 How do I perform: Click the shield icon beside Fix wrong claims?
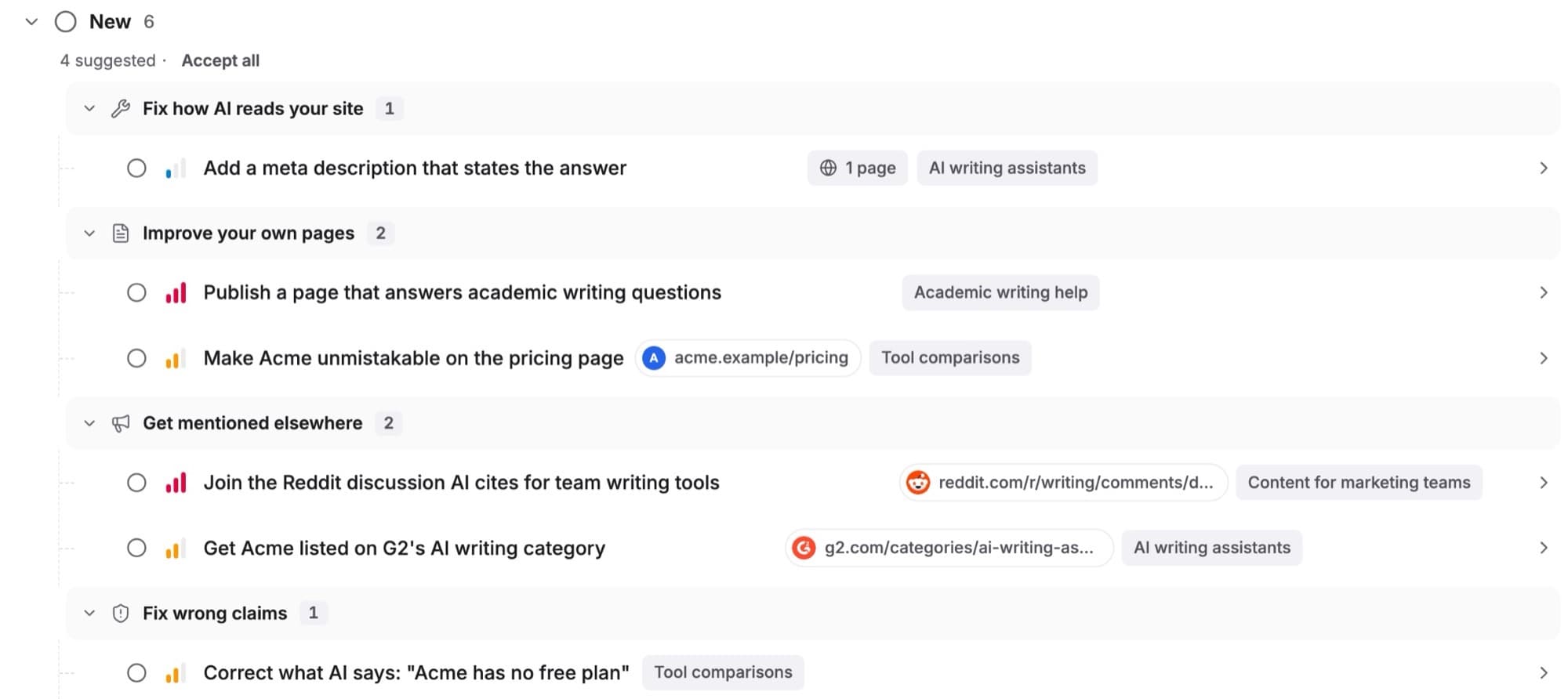[x=120, y=614]
